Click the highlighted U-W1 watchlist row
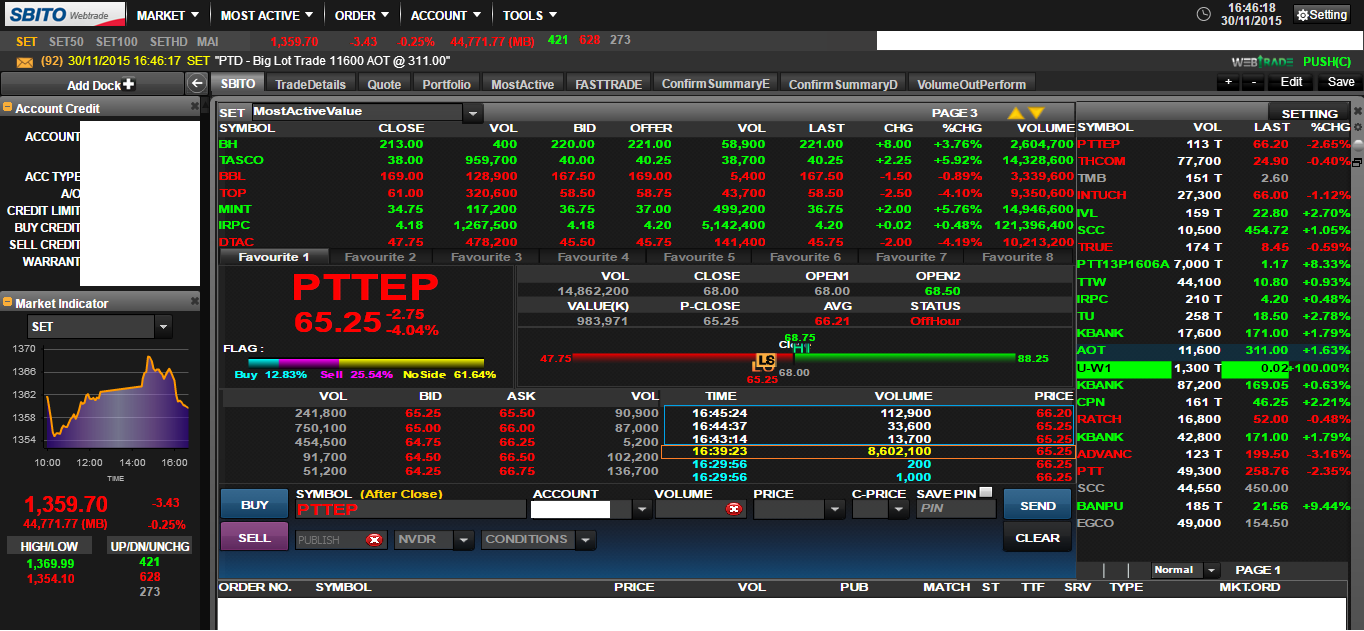 [1213, 368]
